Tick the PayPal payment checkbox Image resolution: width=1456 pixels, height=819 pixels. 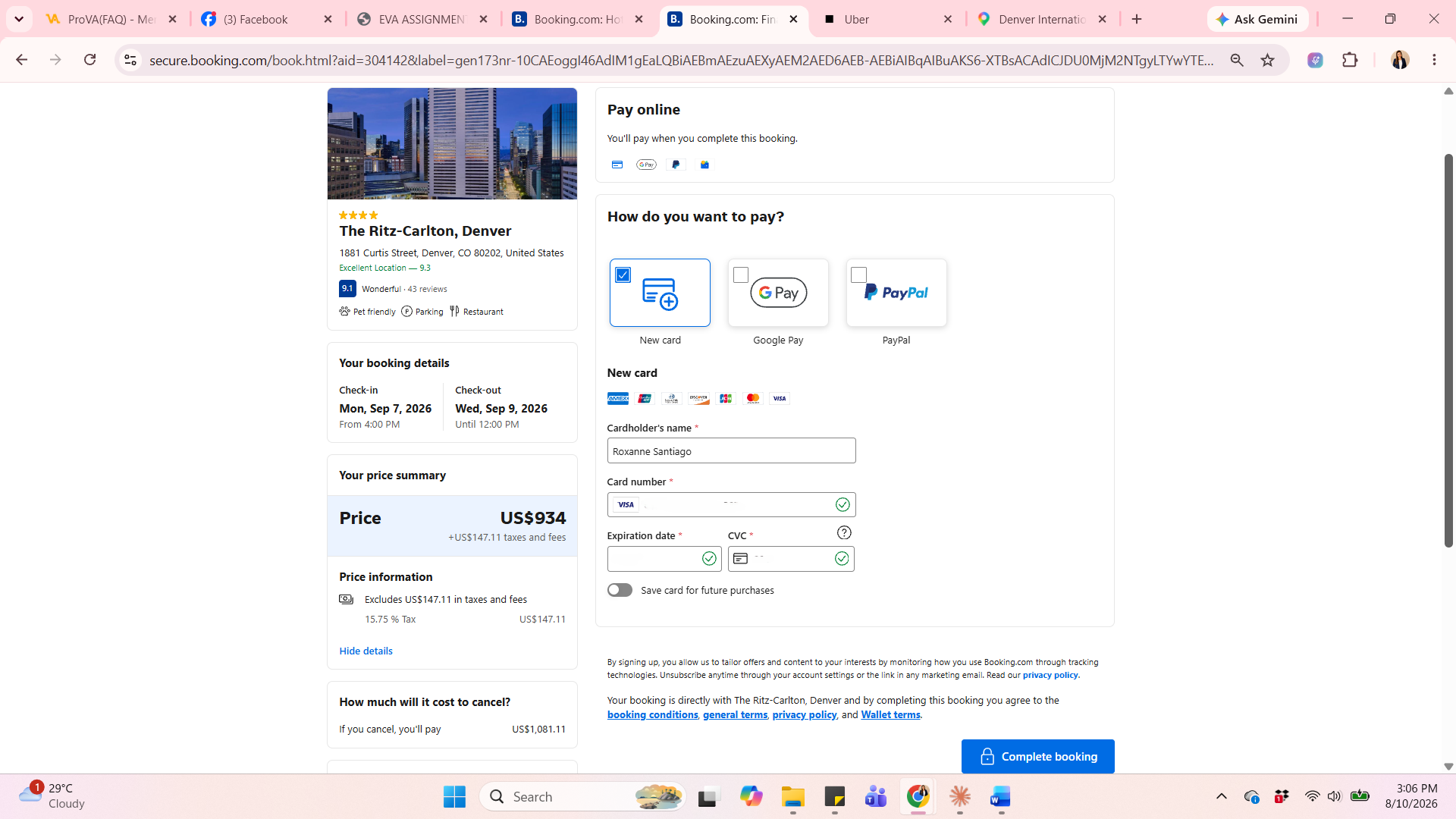pyautogui.click(x=858, y=275)
